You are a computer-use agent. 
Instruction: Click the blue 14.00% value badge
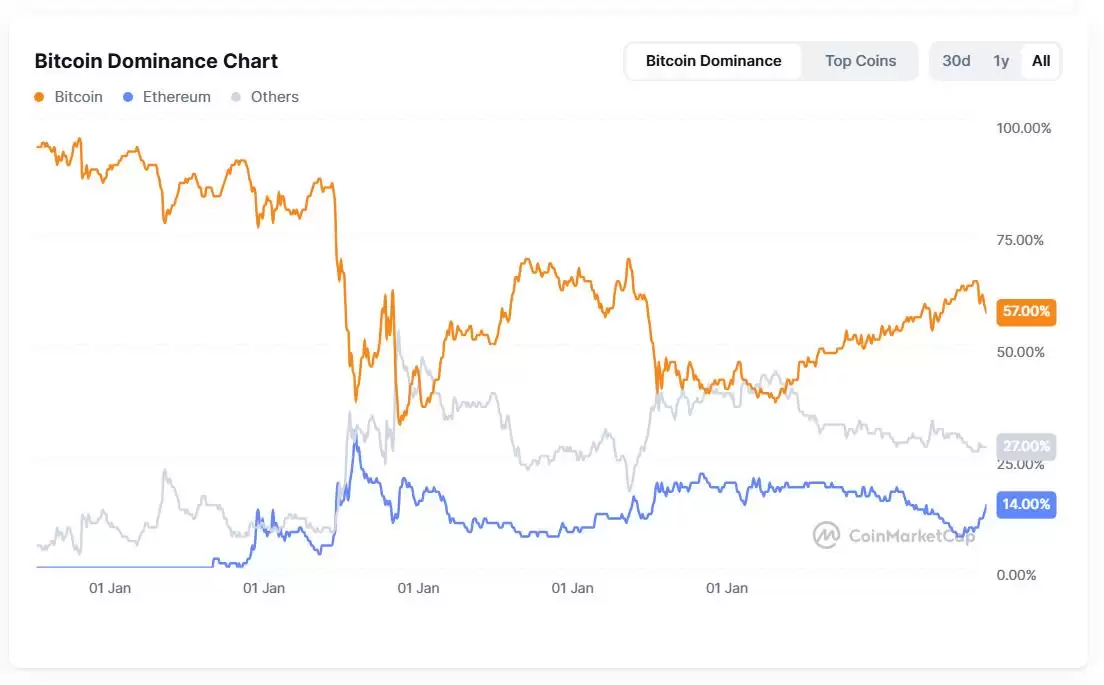click(1026, 504)
